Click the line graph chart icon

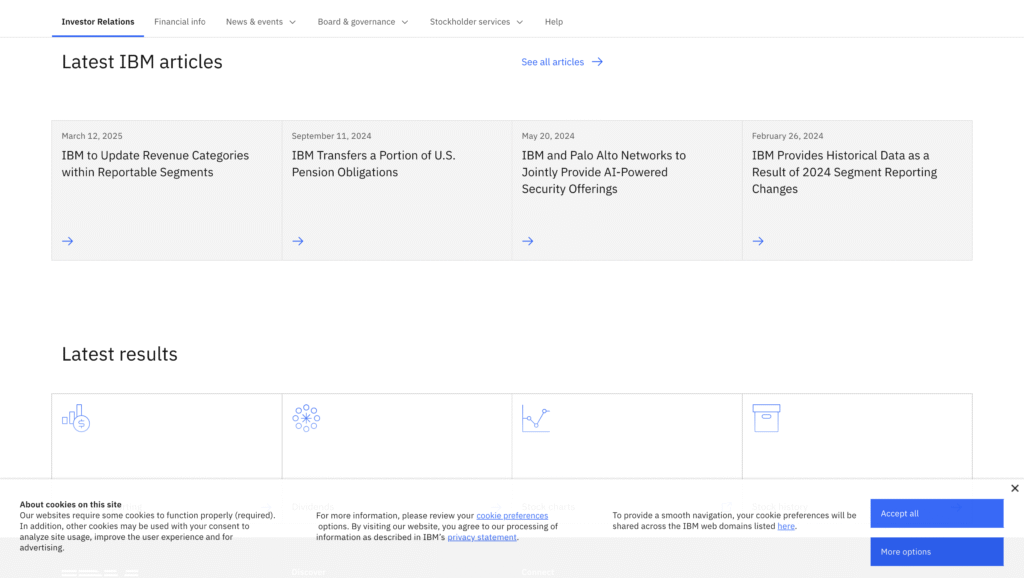(x=536, y=418)
